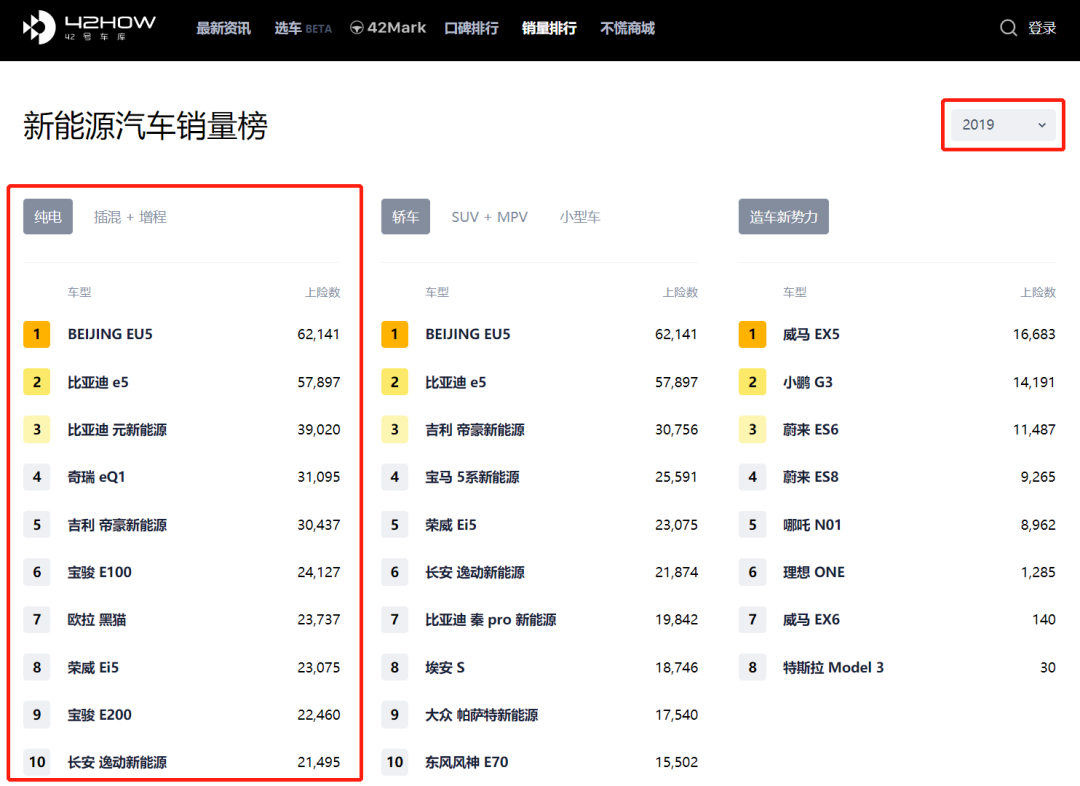Open 比亚迪 e5 in the 纯电 list
This screenshot has height=786, width=1080.
point(98,382)
